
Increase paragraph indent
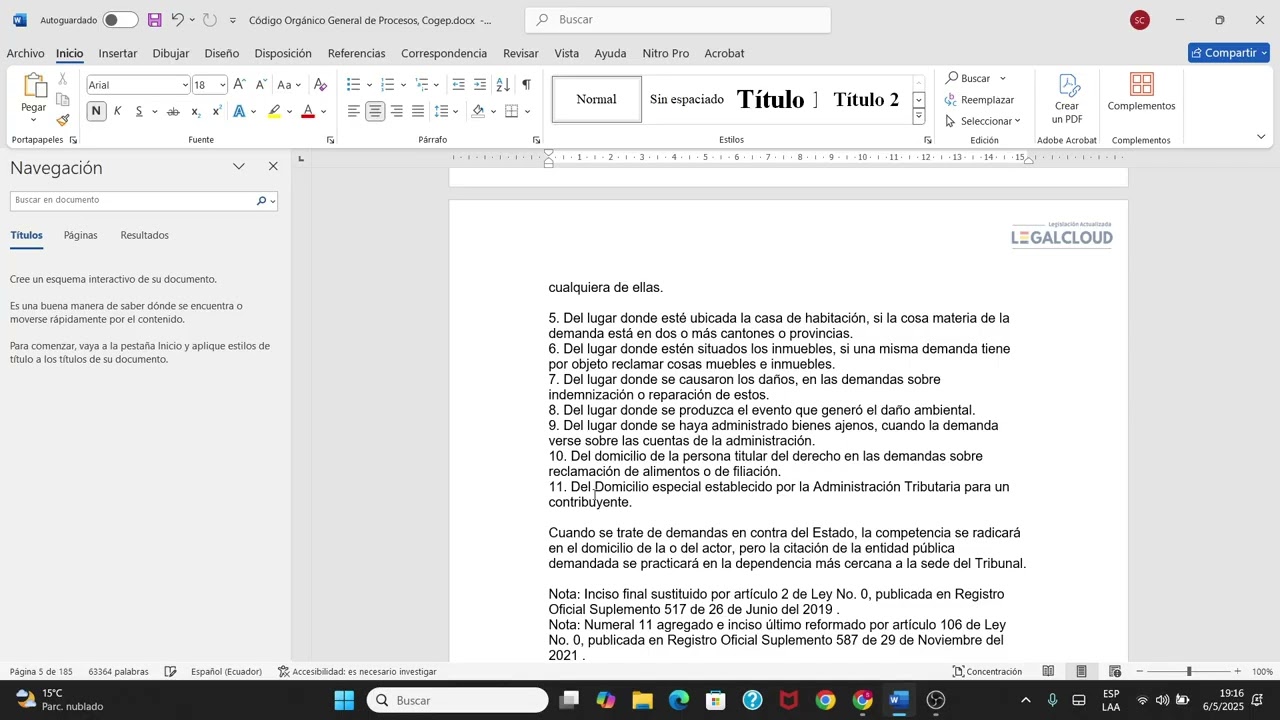pyautogui.click(x=480, y=85)
